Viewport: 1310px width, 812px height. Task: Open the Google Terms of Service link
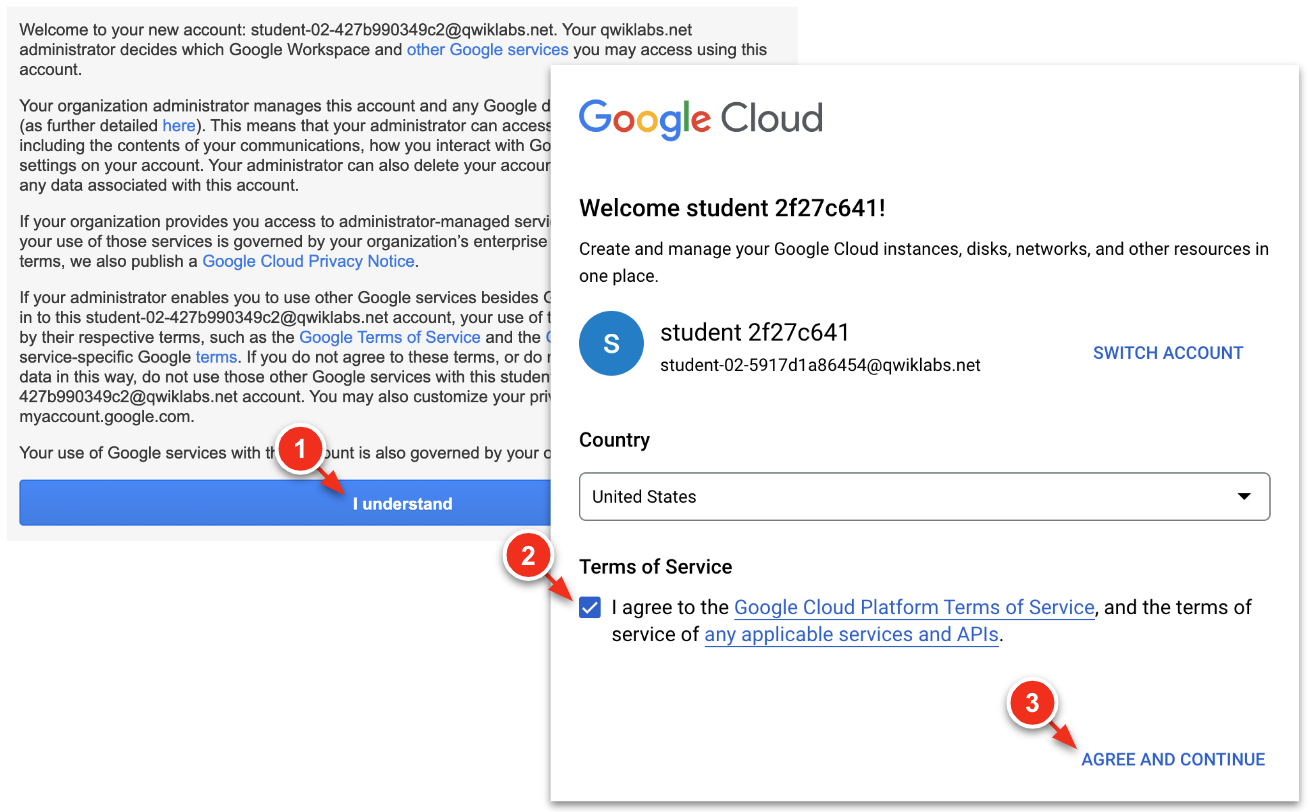pyautogui.click(x=390, y=337)
